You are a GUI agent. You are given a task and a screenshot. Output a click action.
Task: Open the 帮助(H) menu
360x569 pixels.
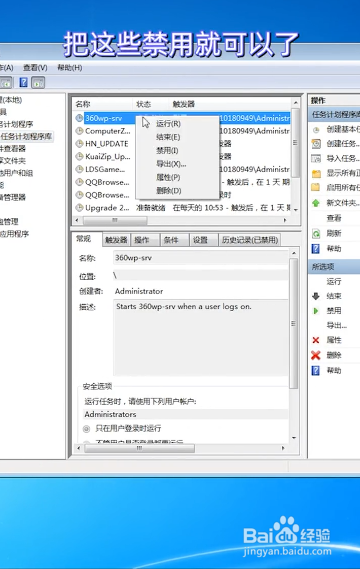70,68
